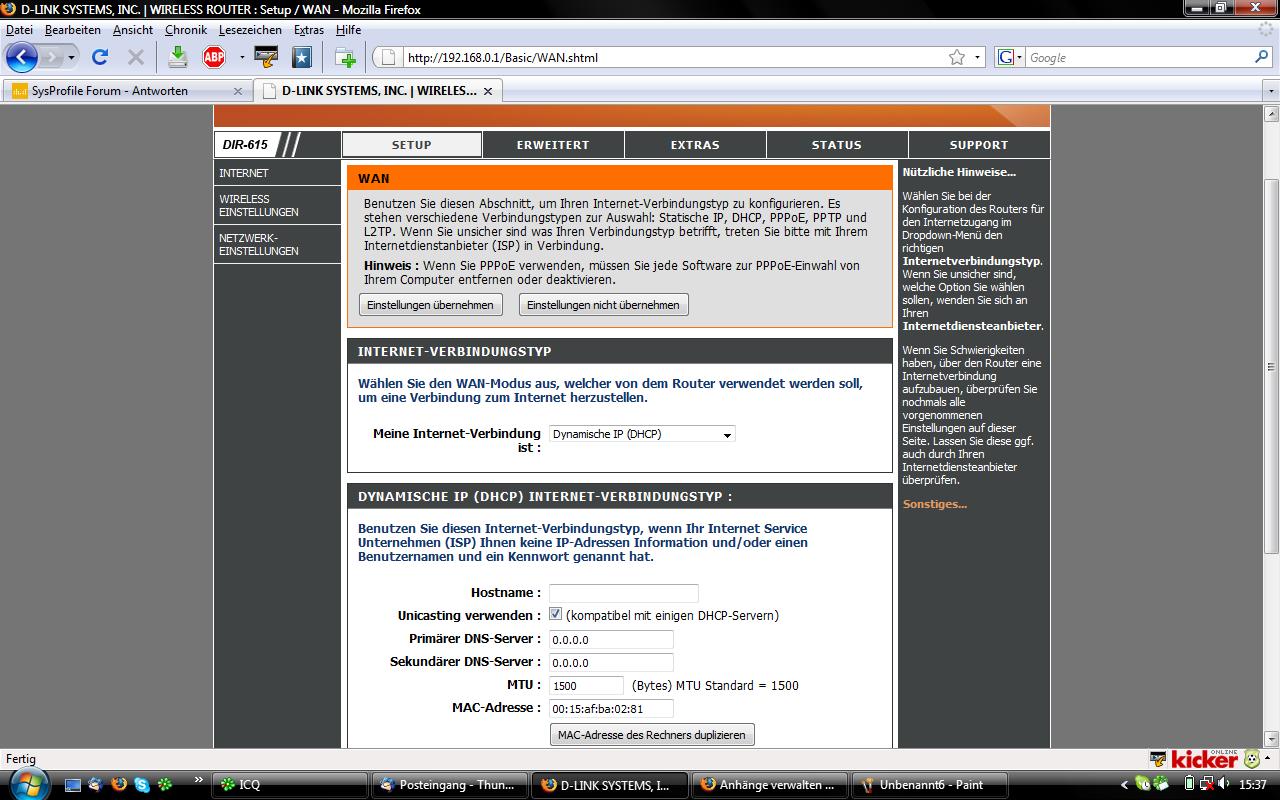Bookmark this page with the star icon
1280x800 pixels.
click(957, 57)
